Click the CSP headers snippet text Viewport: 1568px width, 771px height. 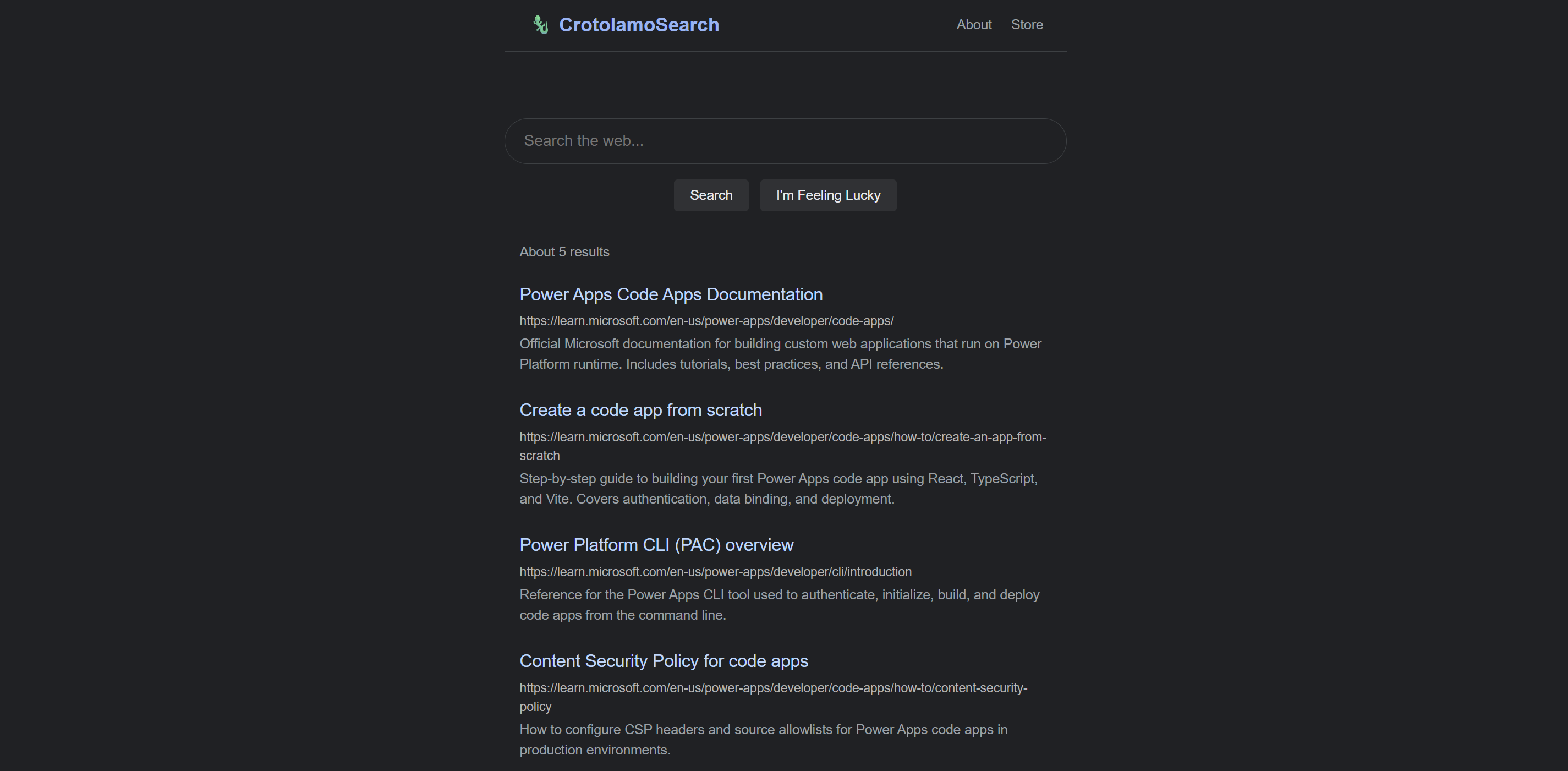(x=763, y=739)
